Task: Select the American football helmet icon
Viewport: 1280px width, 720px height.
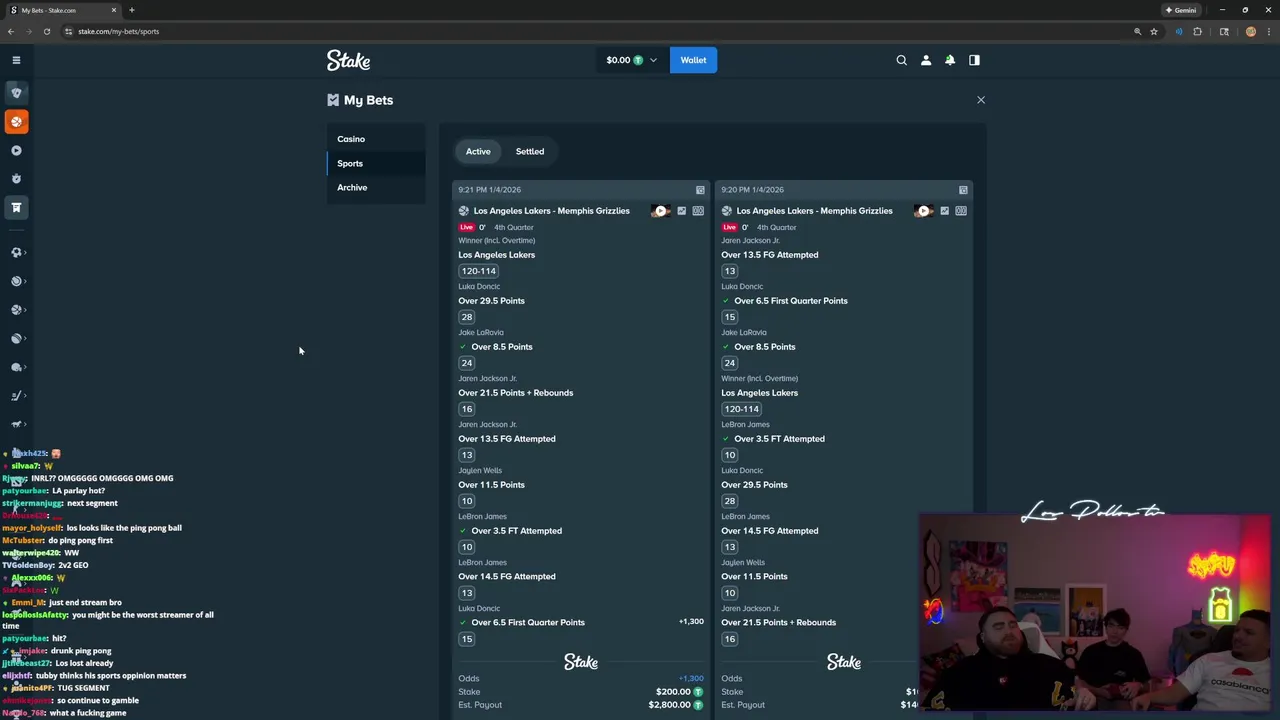Action: [x=16, y=367]
